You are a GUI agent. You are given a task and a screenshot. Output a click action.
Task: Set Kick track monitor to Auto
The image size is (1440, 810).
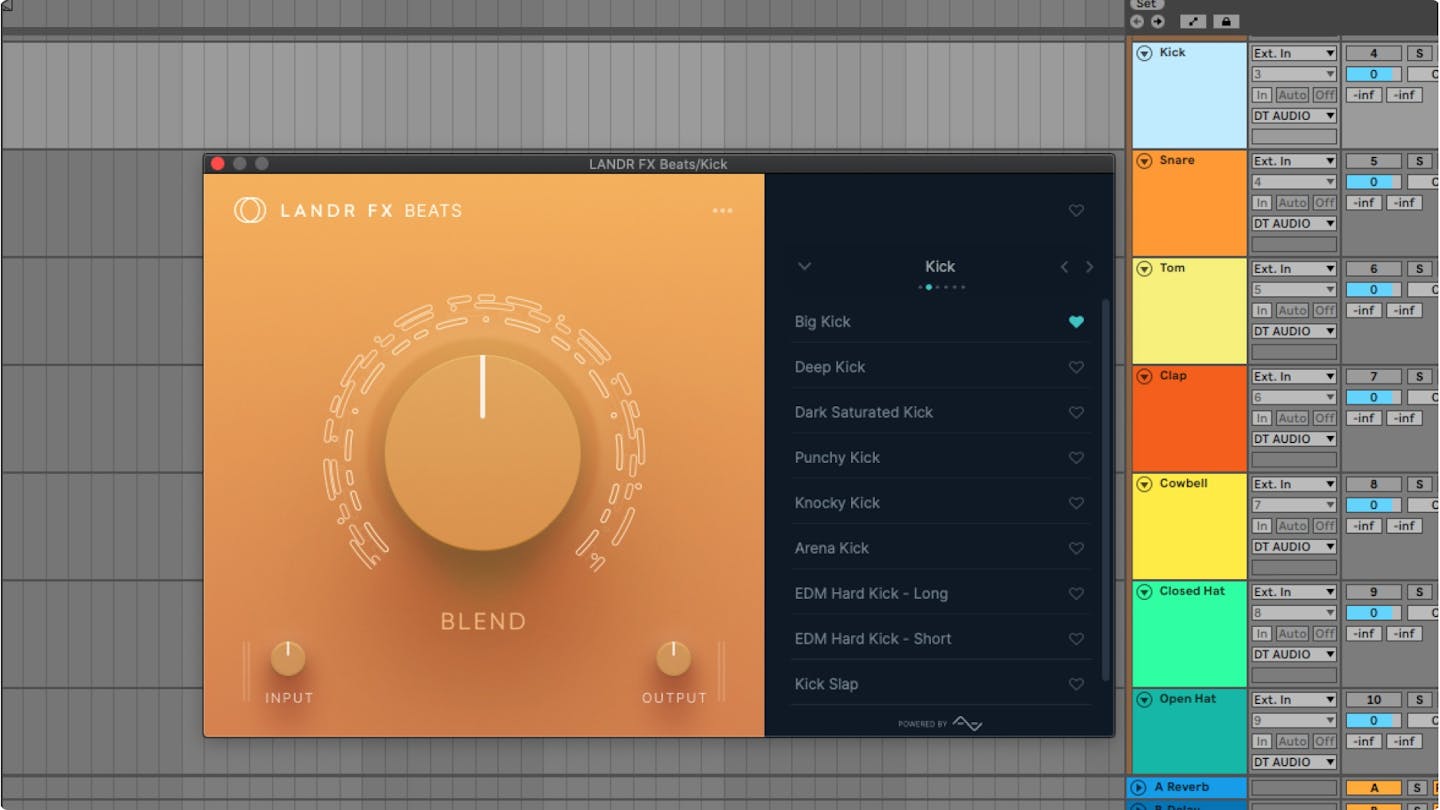(x=1292, y=95)
